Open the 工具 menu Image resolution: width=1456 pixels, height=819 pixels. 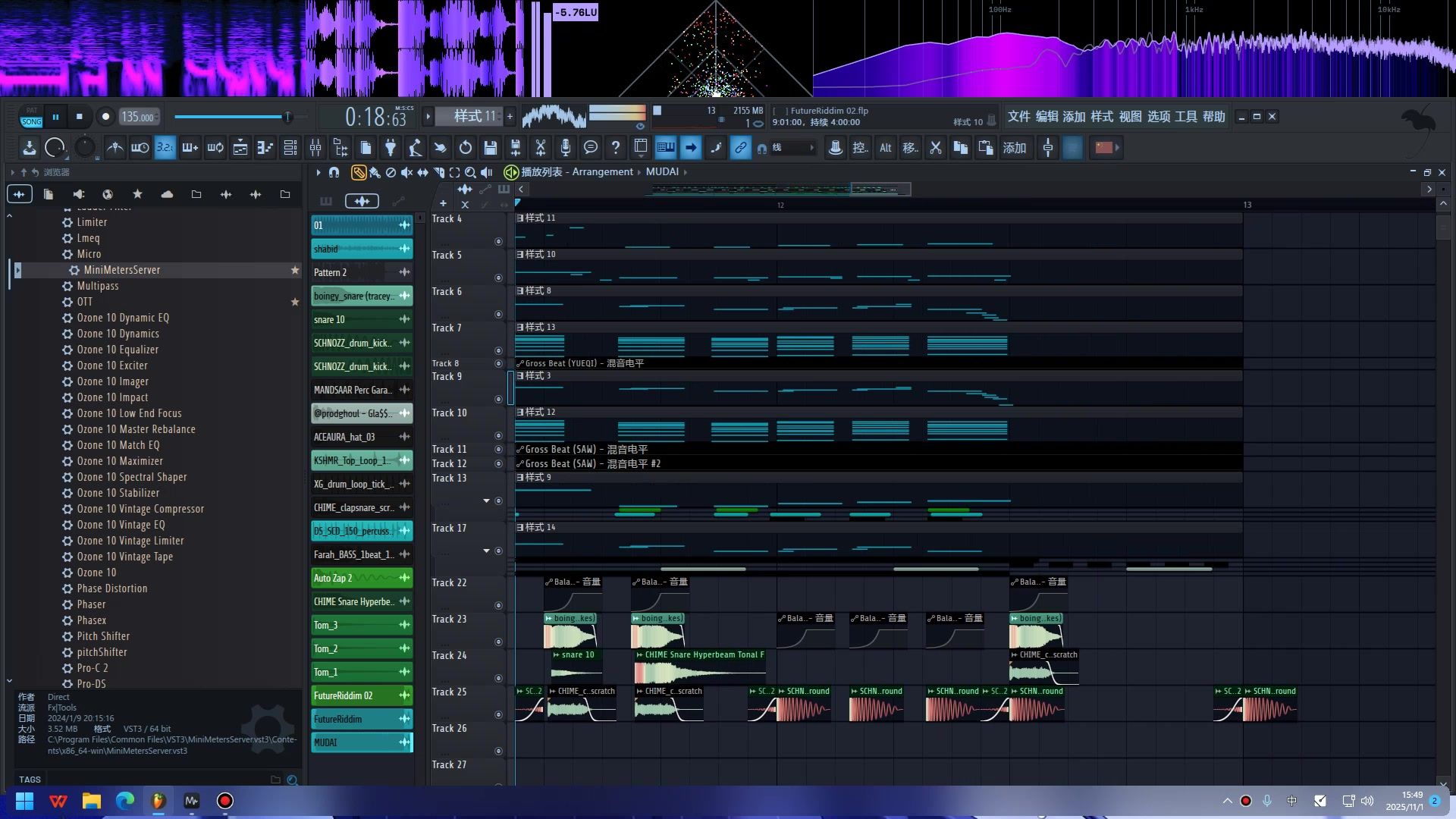coord(1186,117)
